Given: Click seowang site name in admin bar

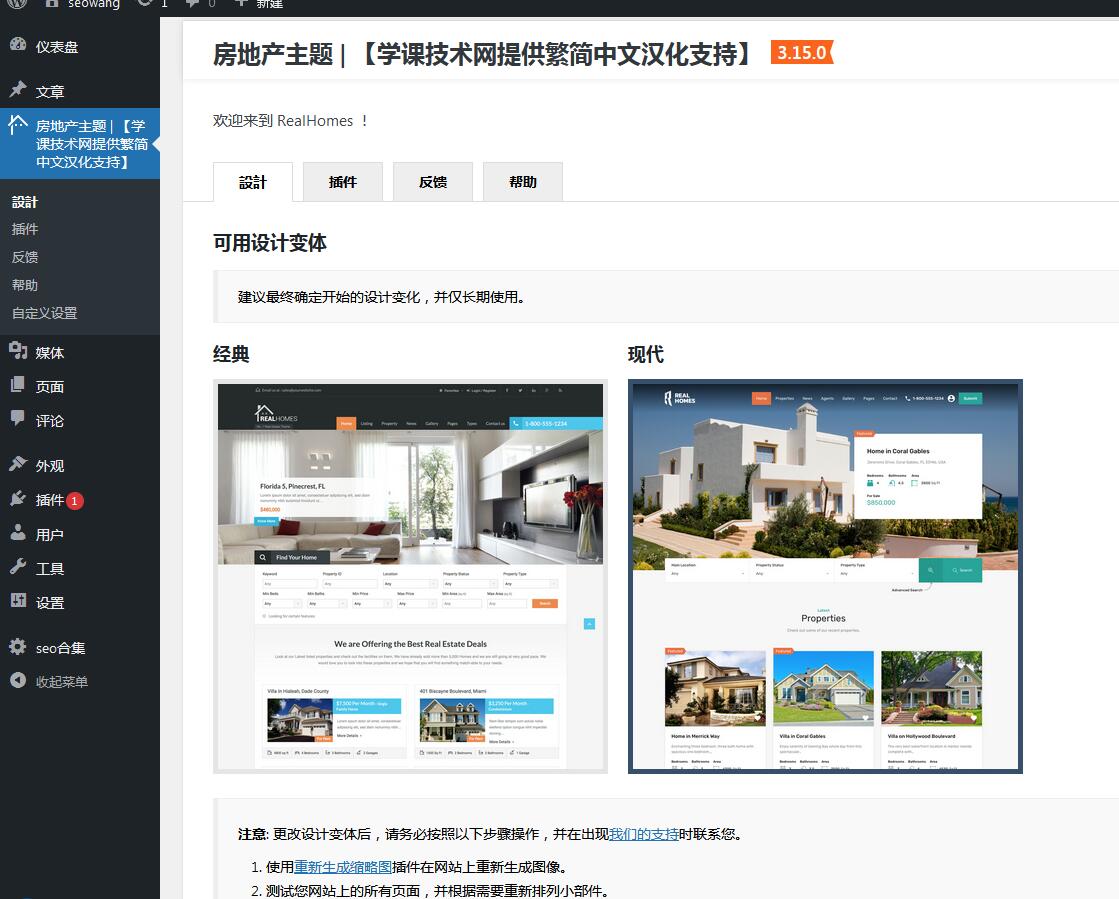Looking at the screenshot, I should (93, 4).
